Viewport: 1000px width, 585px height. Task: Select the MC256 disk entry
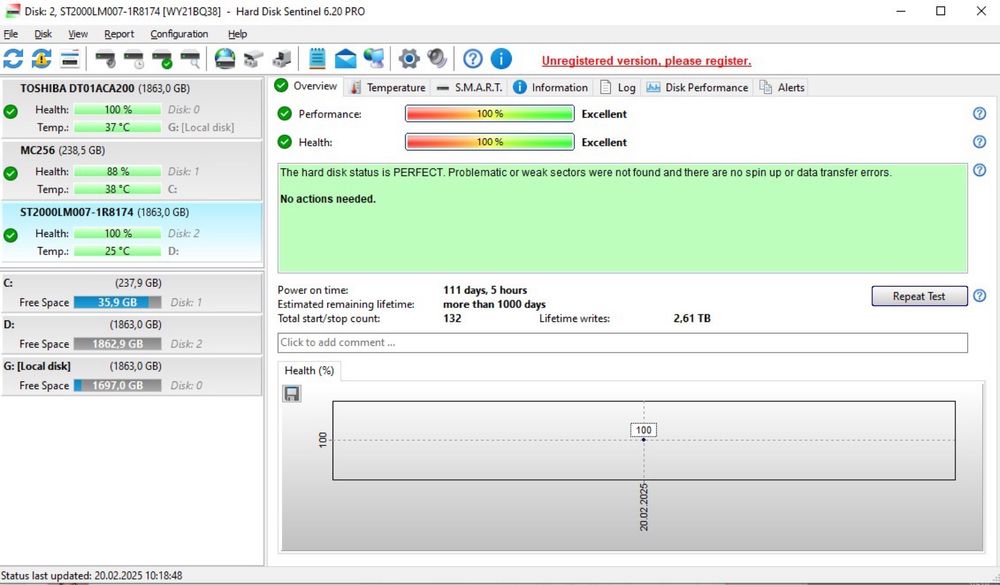[x=131, y=169]
